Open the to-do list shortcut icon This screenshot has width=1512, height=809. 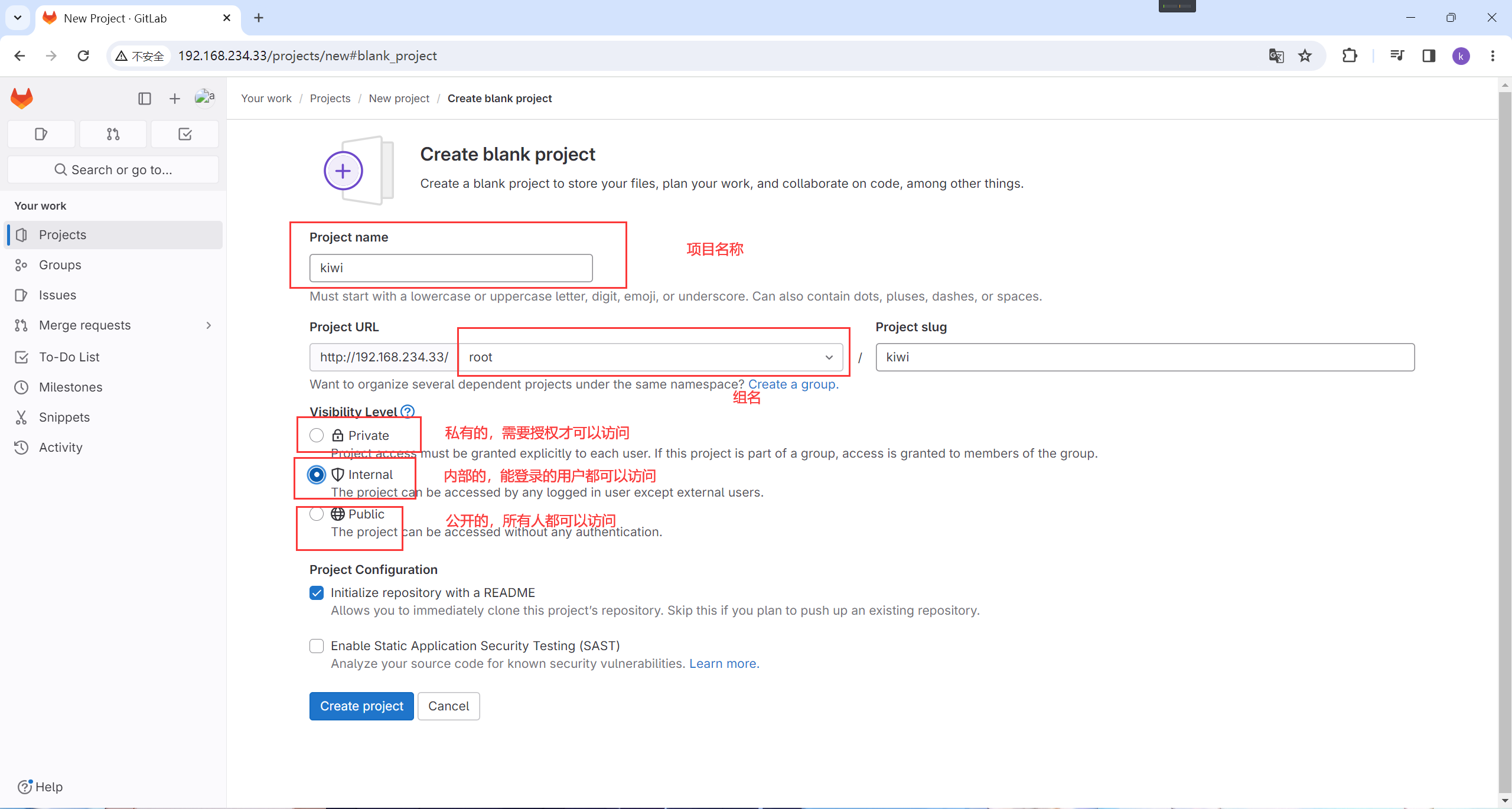pyautogui.click(x=185, y=134)
